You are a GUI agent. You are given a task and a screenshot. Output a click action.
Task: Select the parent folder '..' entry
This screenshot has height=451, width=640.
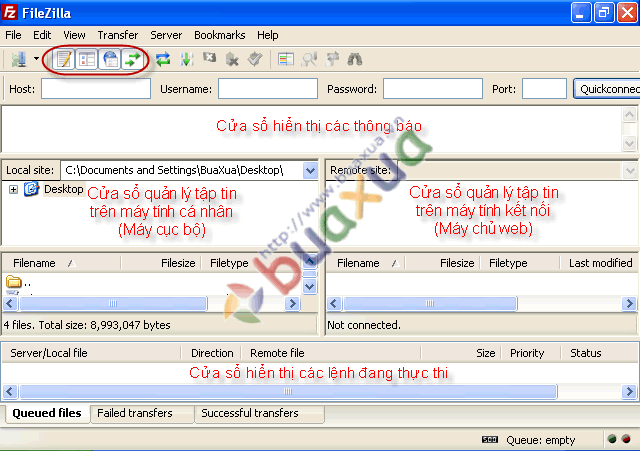coord(18,282)
